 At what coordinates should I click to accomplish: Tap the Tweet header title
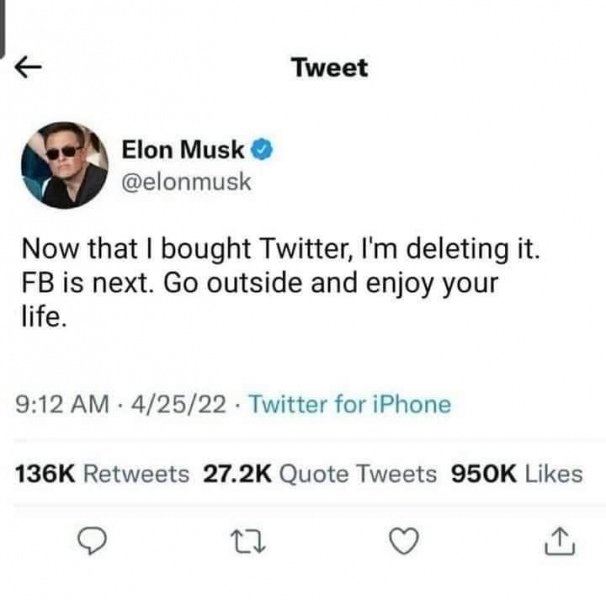point(329,68)
